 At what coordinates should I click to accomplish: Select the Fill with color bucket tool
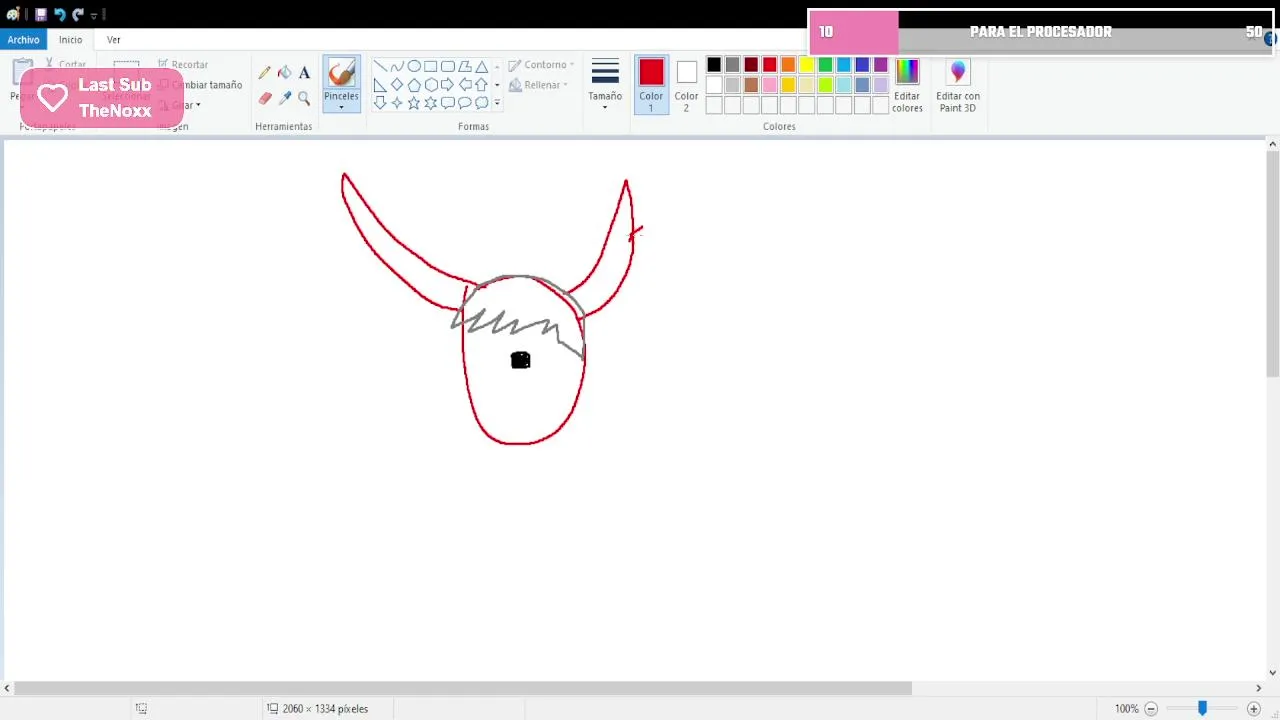[x=284, y=72]
